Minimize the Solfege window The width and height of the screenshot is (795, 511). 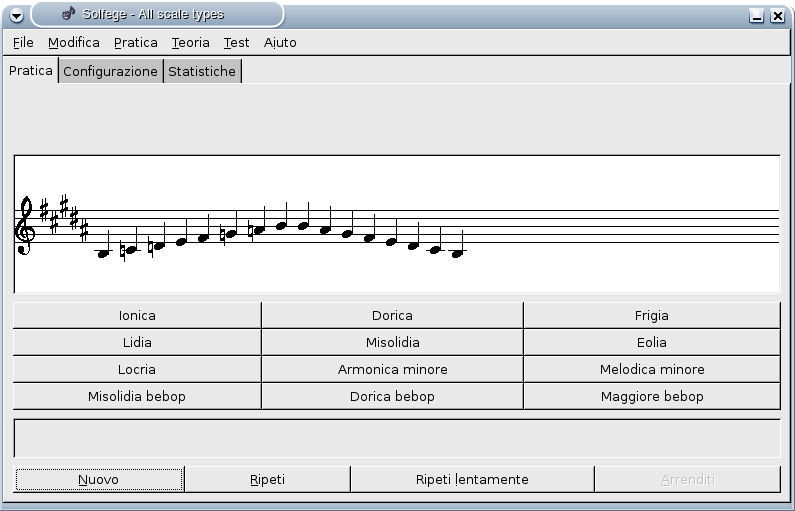pos(757,15)
